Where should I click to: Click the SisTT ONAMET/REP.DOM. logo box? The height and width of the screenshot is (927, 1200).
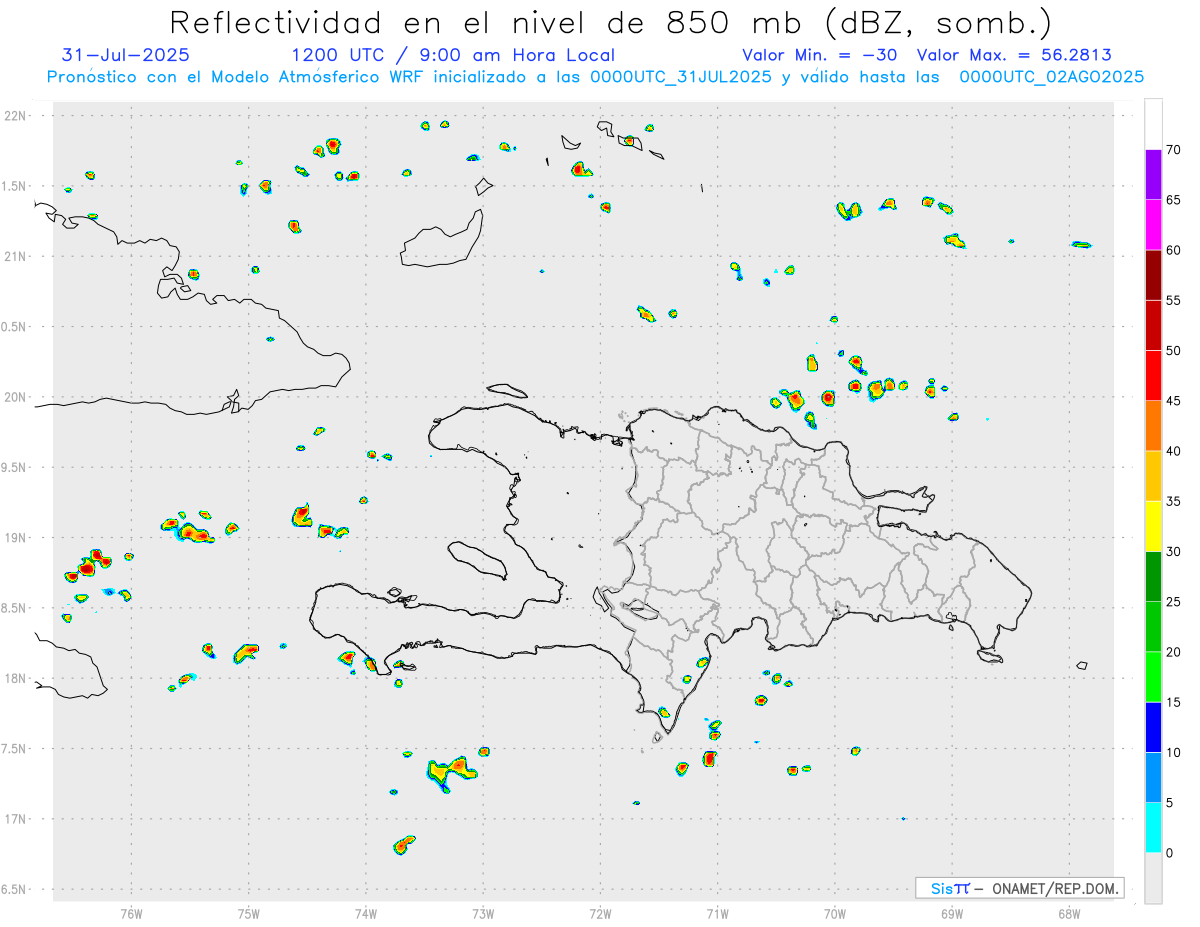[1019, 888]
